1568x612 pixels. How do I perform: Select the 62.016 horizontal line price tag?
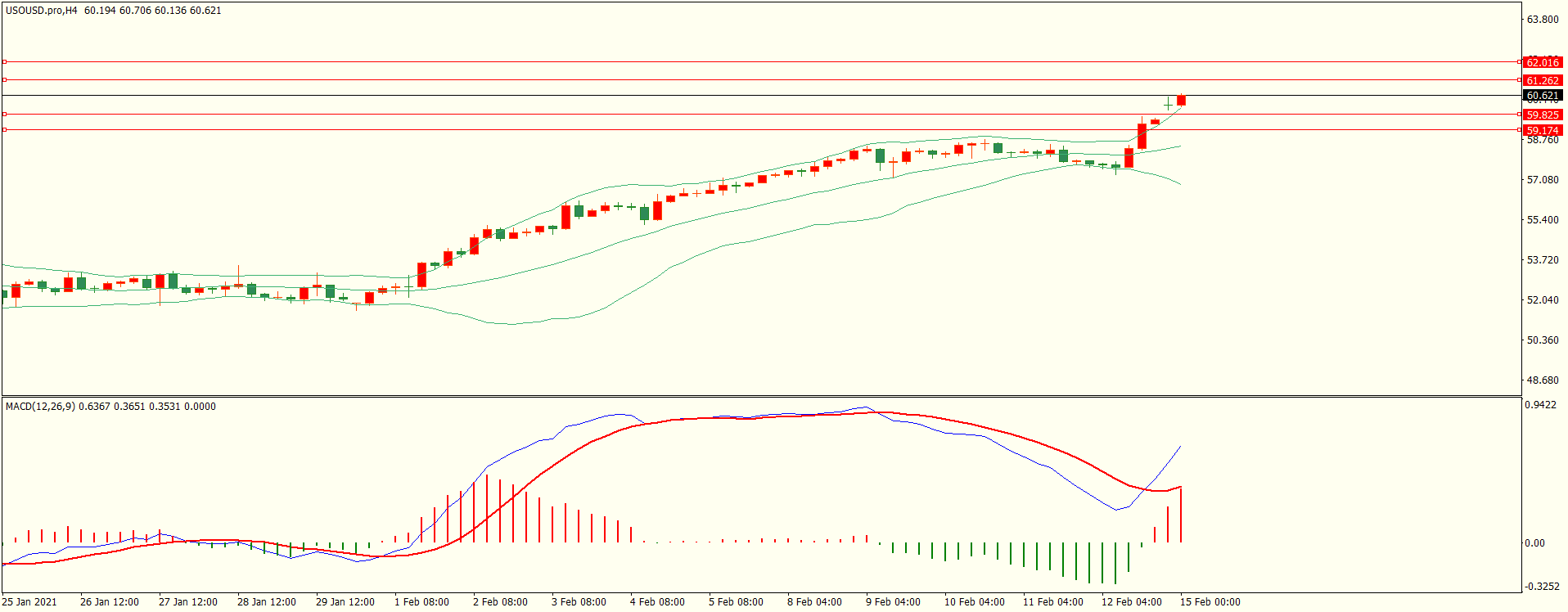pyautogui.click(x=1543, y=63)
